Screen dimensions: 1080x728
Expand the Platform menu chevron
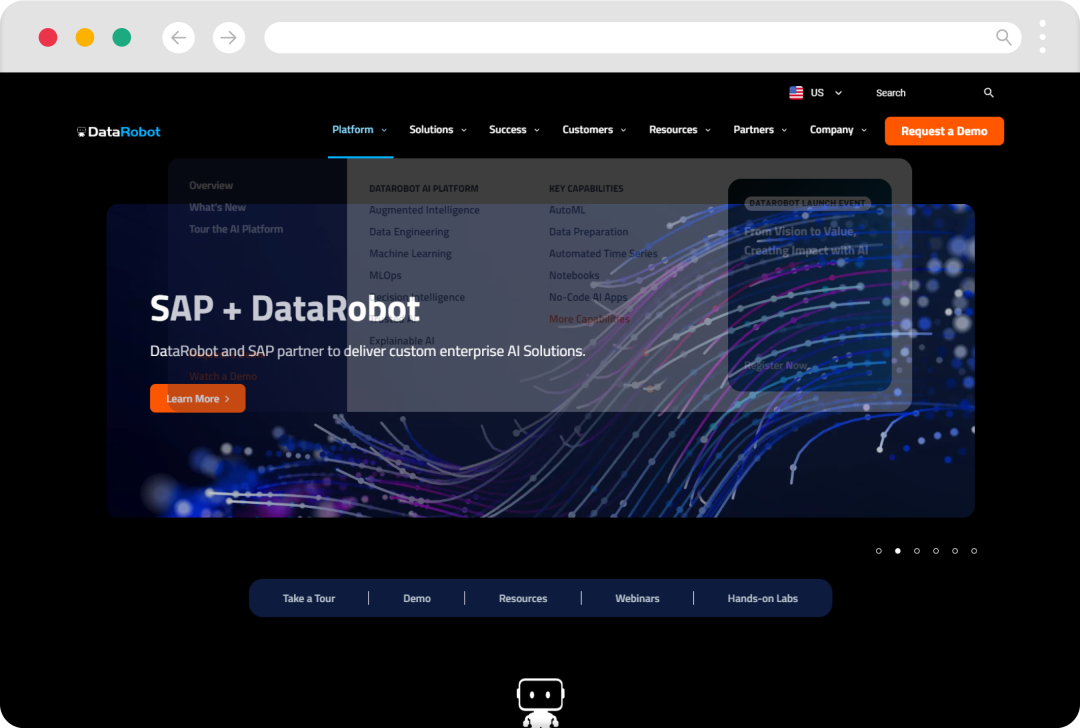click(x=384, y=130)
